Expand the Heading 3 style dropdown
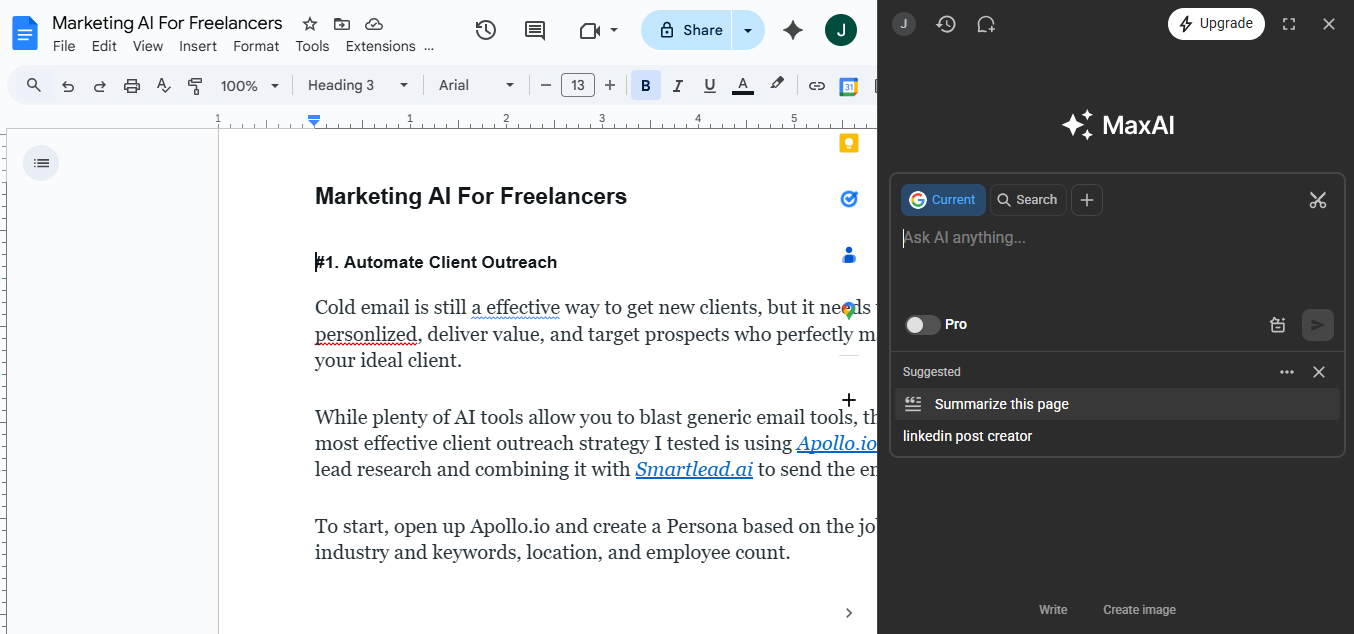Image resolution: width=1354 pixels, height=634 pixels. pos(358,86)
